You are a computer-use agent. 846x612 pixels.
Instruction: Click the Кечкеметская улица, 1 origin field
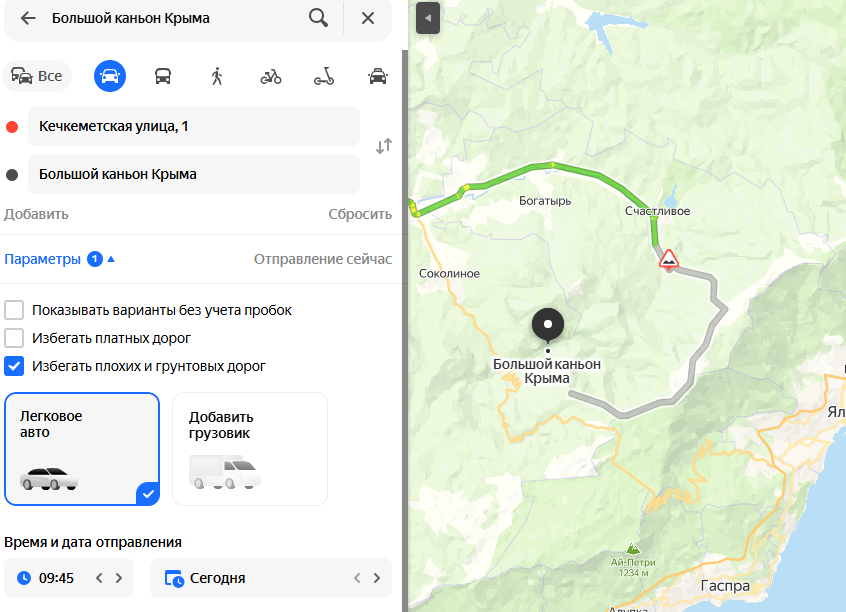pyautogui.click(x=194, y=126)
